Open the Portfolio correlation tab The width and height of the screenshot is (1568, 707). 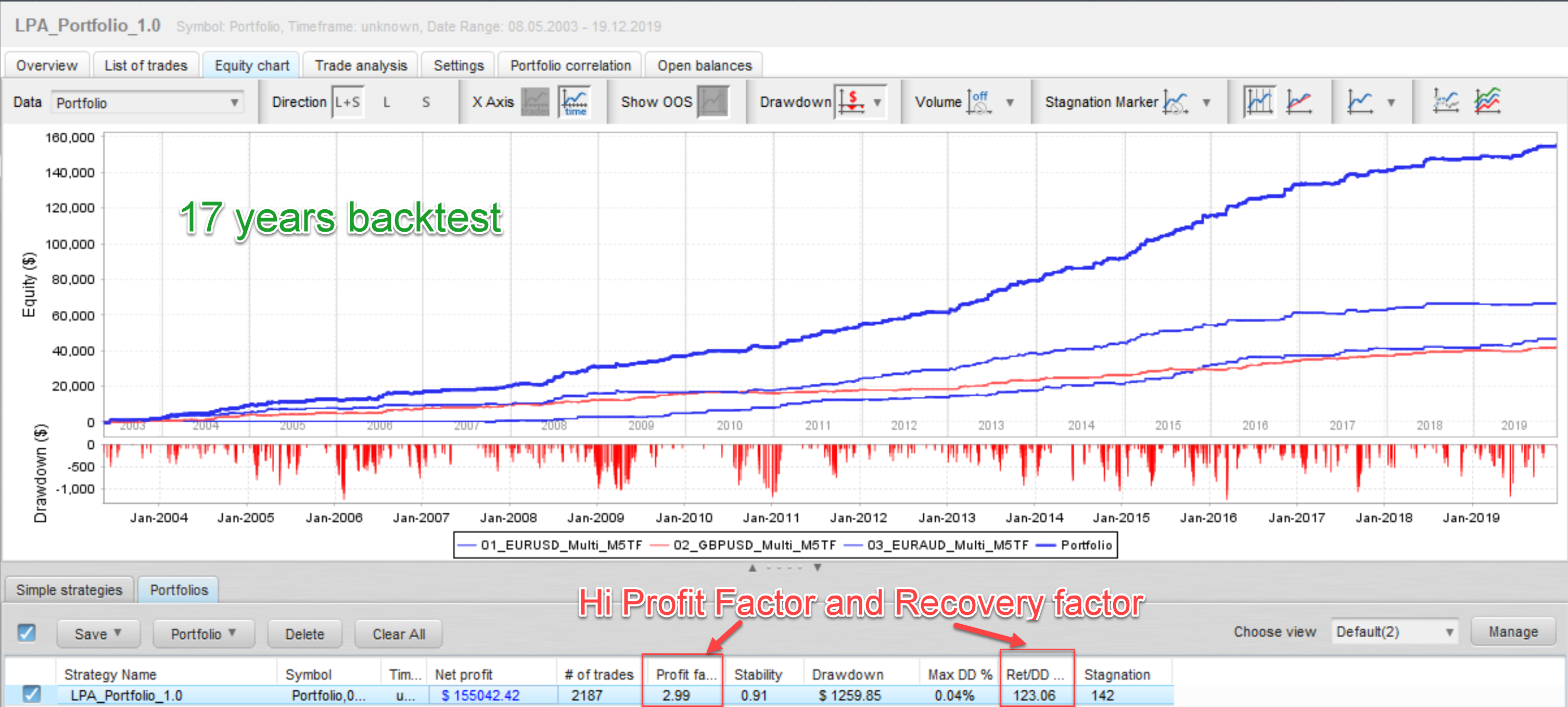[x=570, y=65]
